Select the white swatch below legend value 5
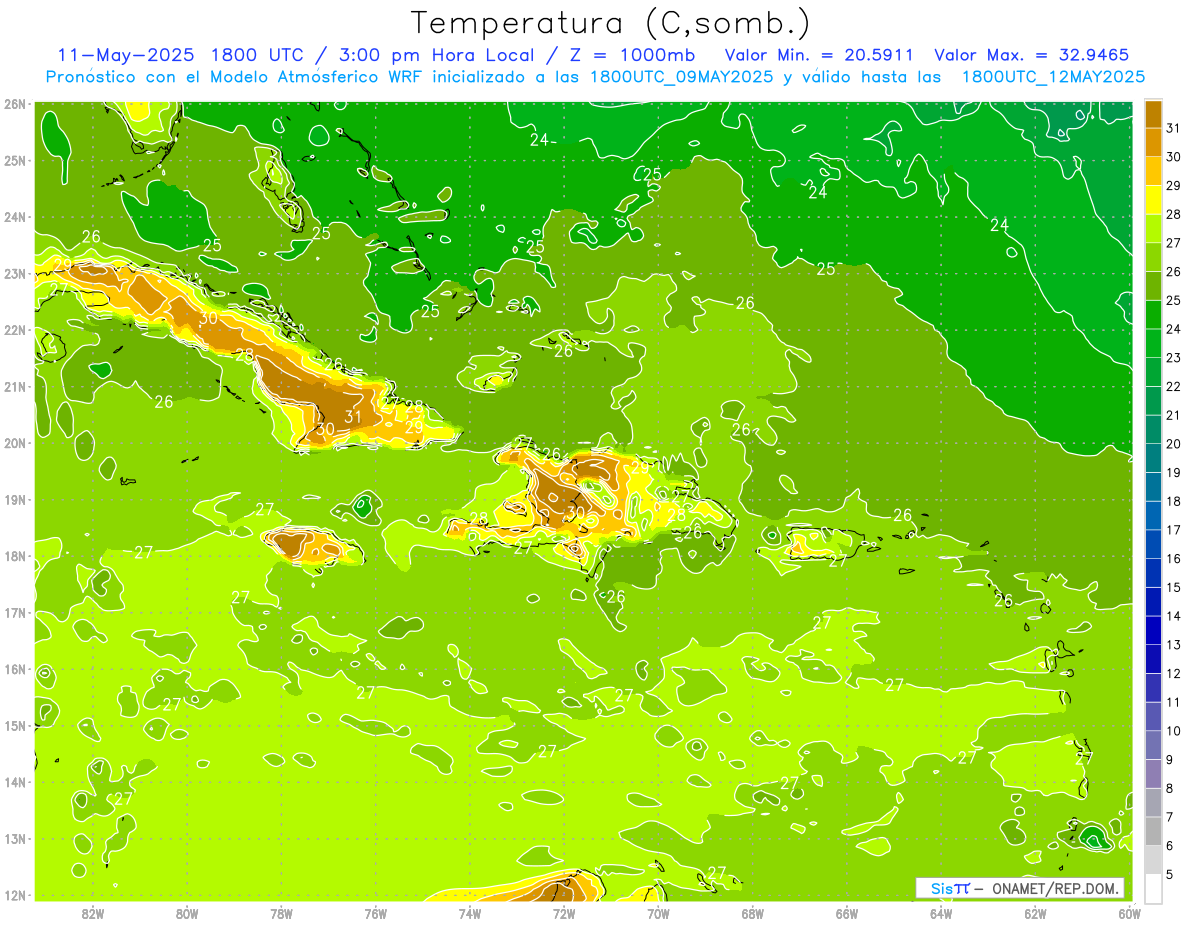This screenshot has height=927, width=1200. (1153, 888)
